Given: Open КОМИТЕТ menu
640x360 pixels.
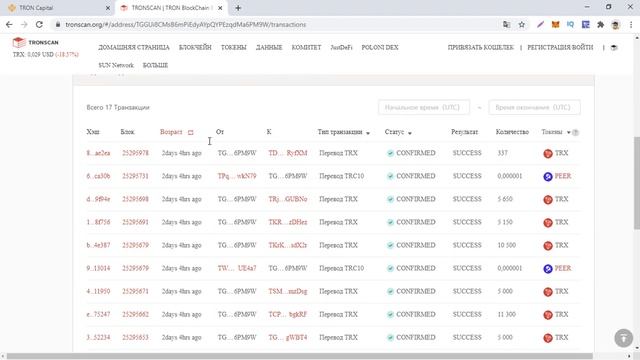Looking at the screenshot, I should [x=306, y=47].
